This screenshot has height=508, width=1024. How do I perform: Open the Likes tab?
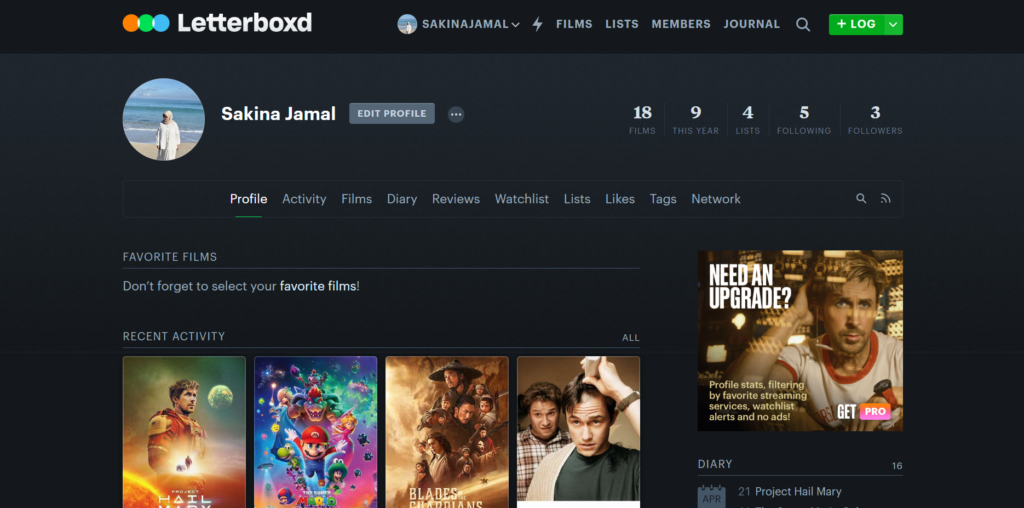(x=620, y=198)
